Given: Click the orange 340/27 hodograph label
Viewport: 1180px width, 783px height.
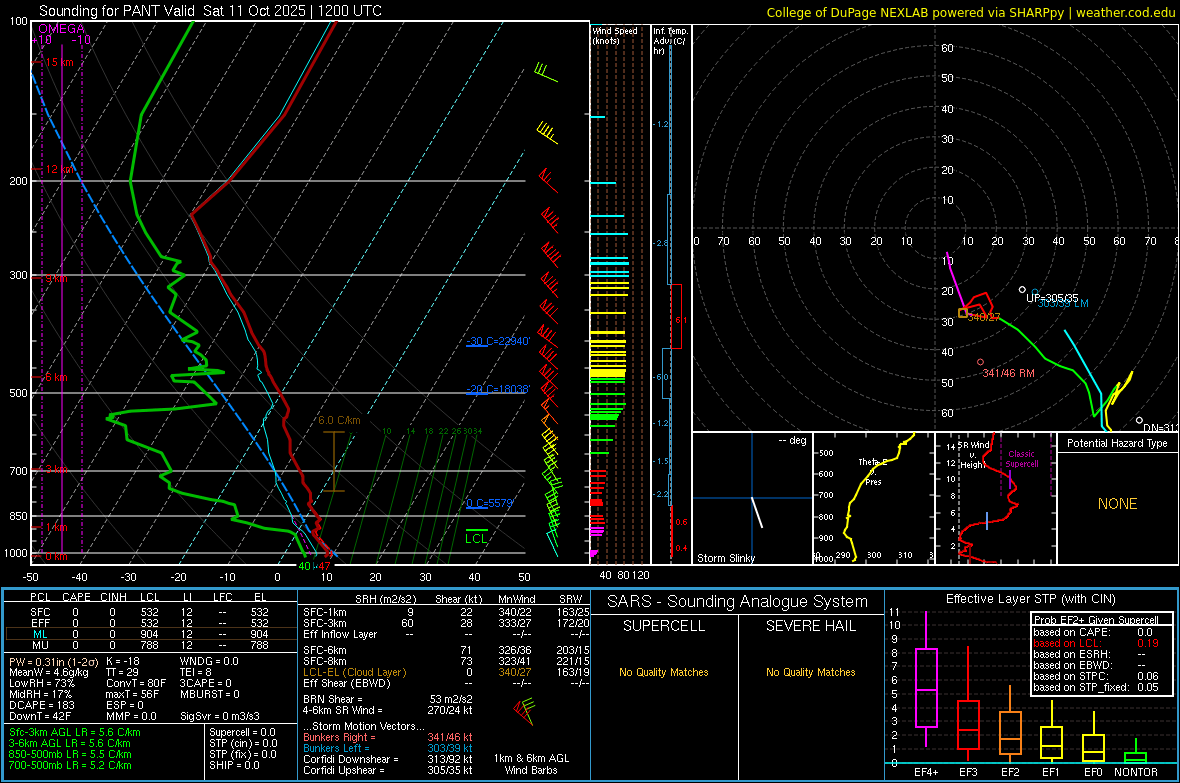Looking at the screenshot, I should point(984,317).
